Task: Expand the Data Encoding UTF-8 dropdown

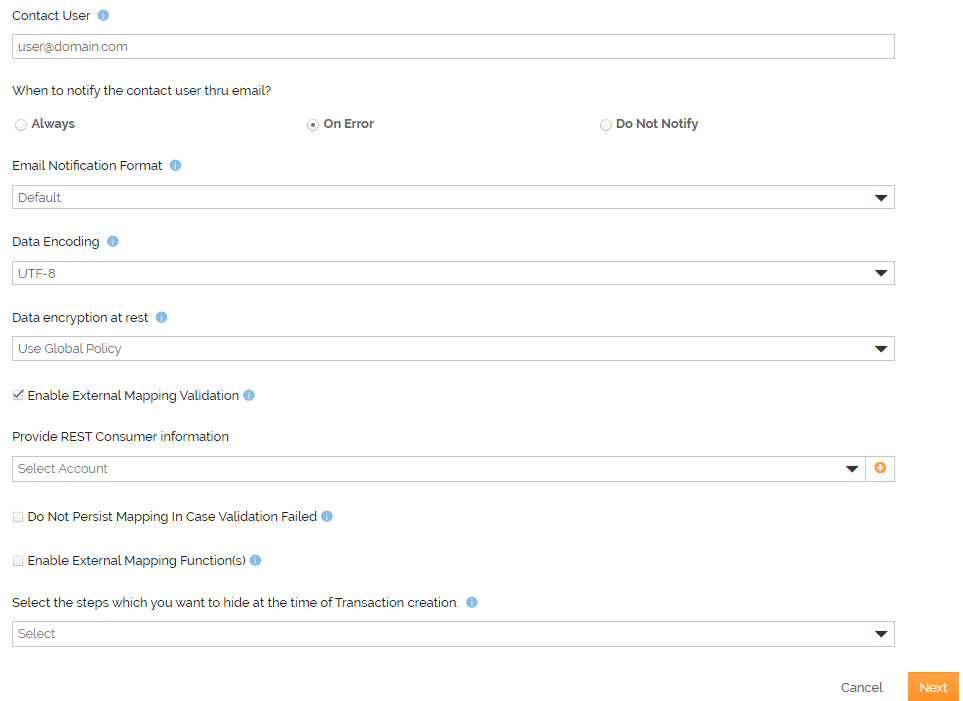Action: click(x=453, y=273)
